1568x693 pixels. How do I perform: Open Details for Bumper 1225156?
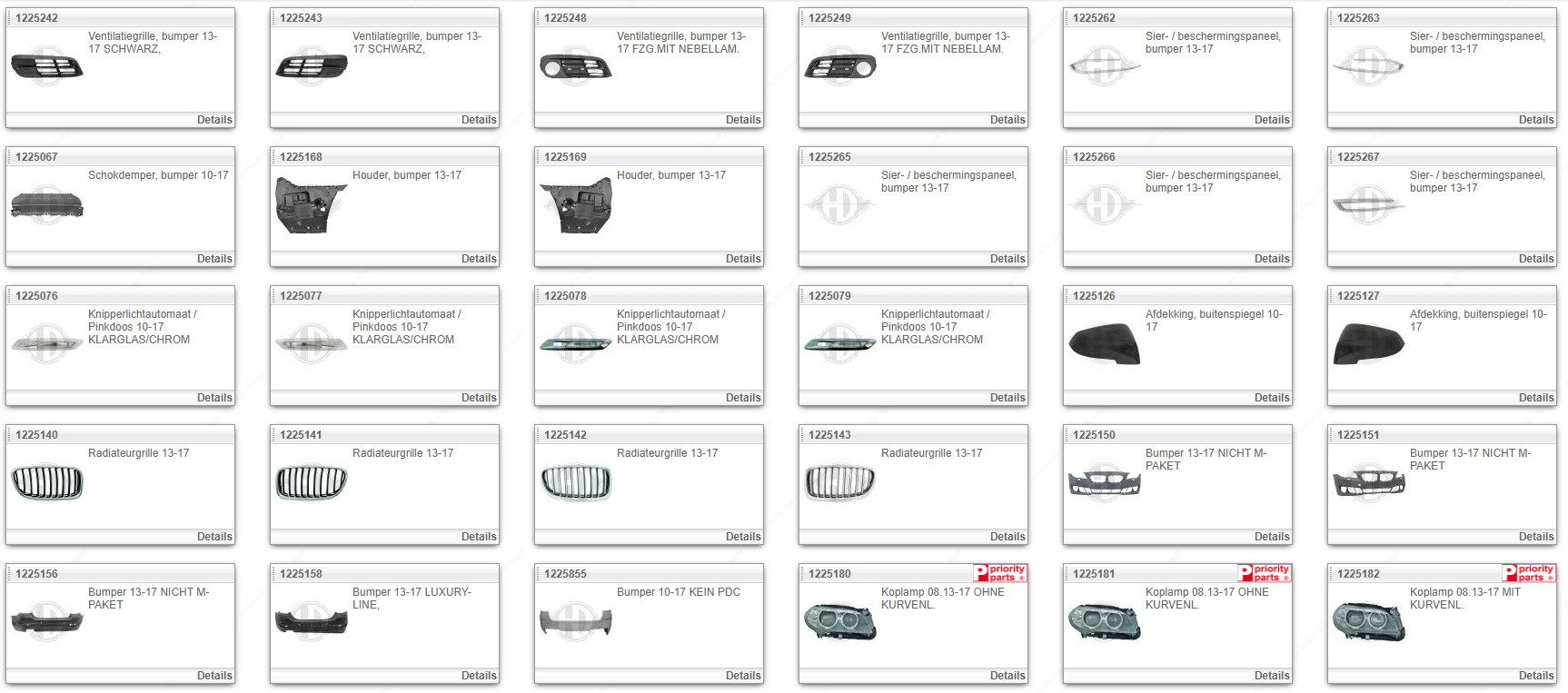pos(214,676)
